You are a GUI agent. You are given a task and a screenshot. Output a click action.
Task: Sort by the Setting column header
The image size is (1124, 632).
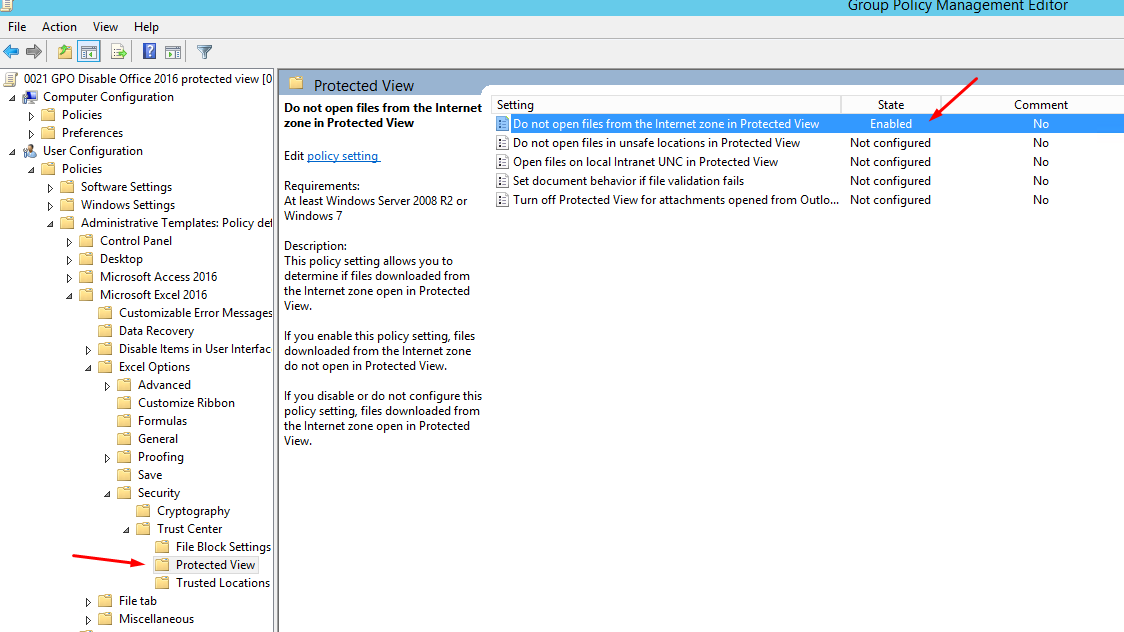(666, 105)
